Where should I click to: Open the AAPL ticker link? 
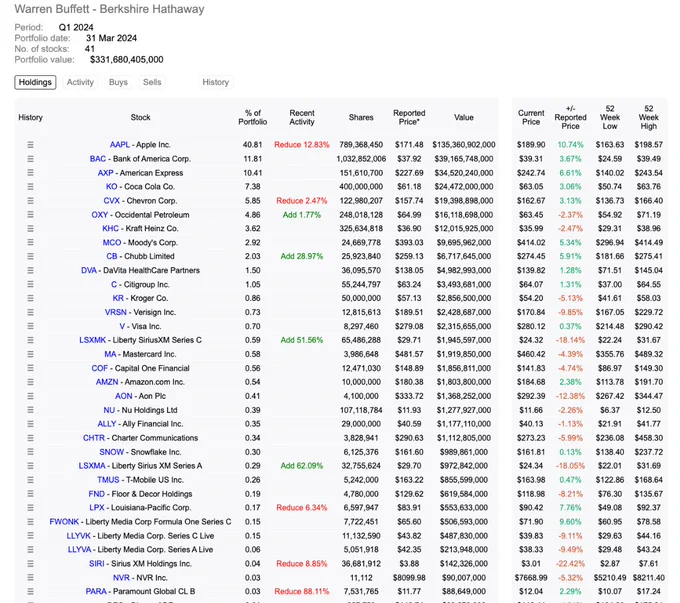click(x=120, y=145)
